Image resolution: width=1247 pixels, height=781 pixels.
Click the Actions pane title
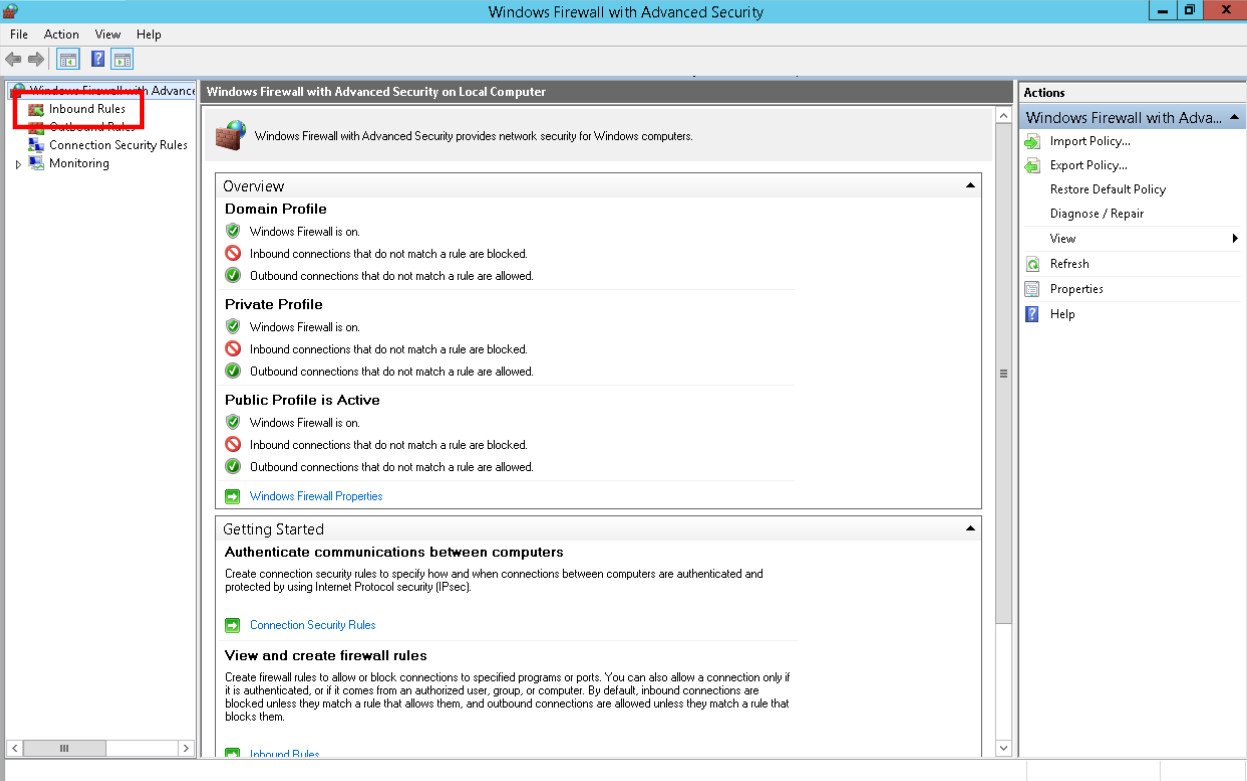1045,92
